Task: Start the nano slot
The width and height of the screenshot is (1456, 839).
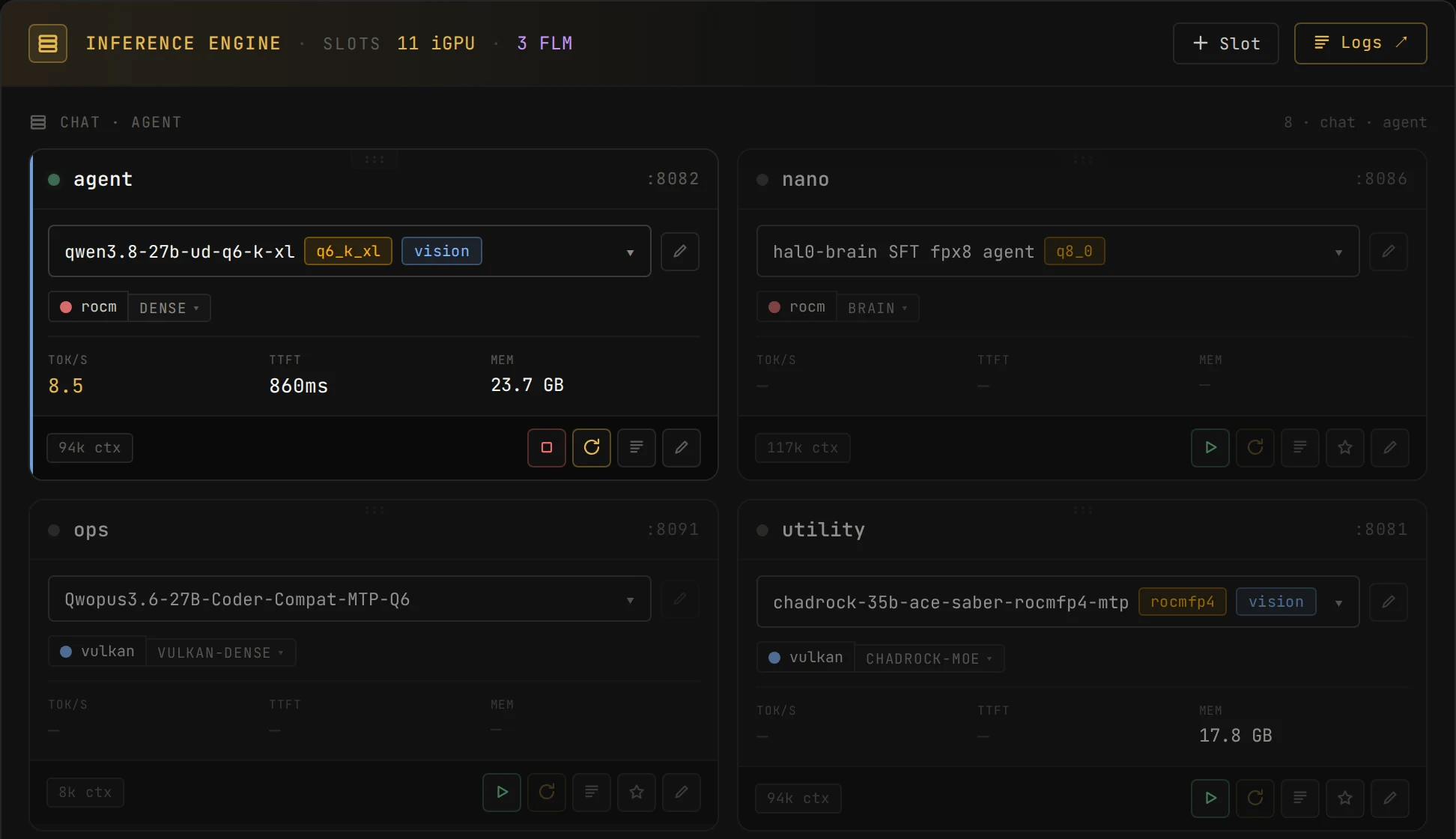Action: pyautogui.click(x=1210, y=448)
